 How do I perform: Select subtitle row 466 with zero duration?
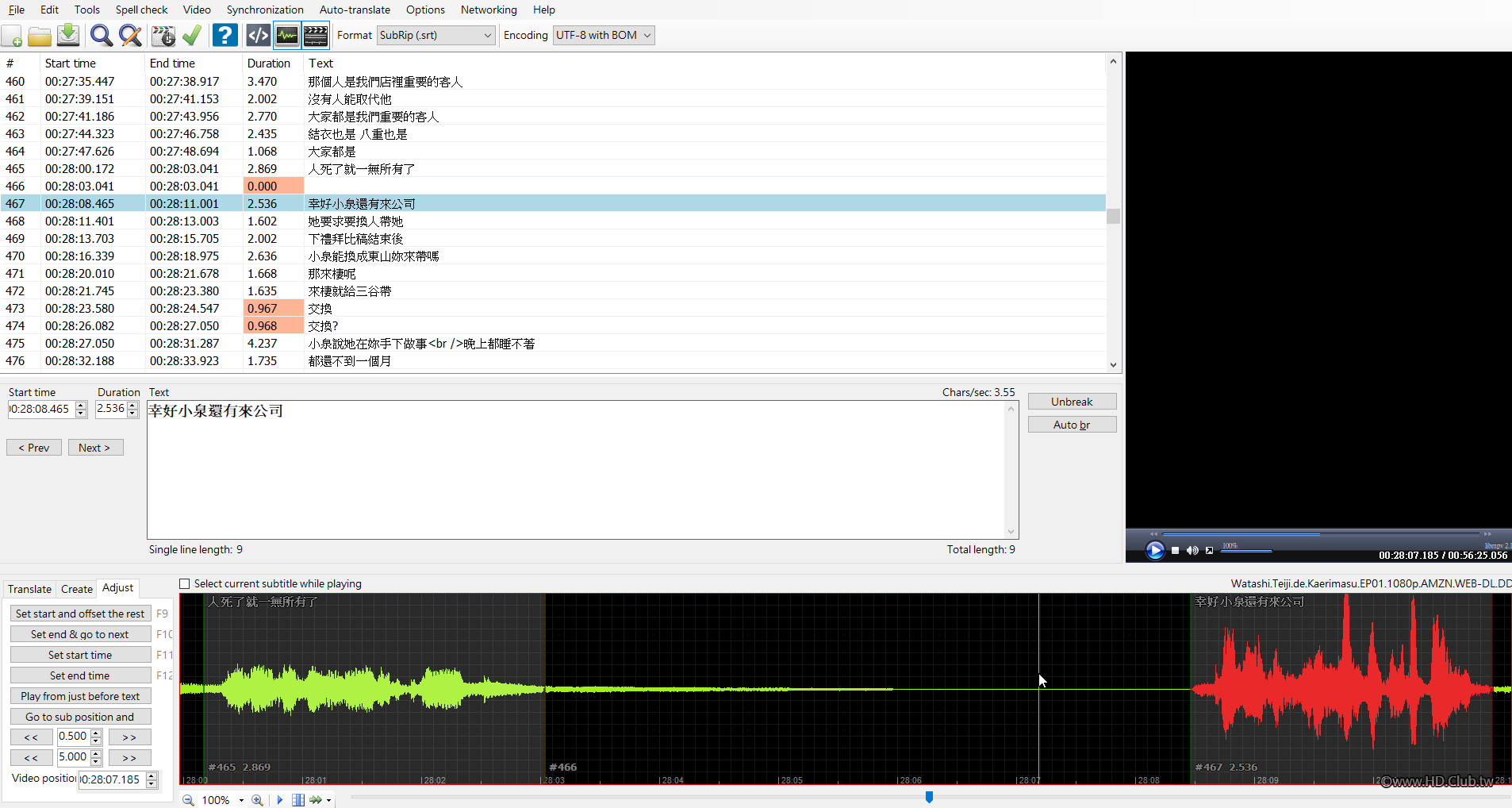pos(554,187)
